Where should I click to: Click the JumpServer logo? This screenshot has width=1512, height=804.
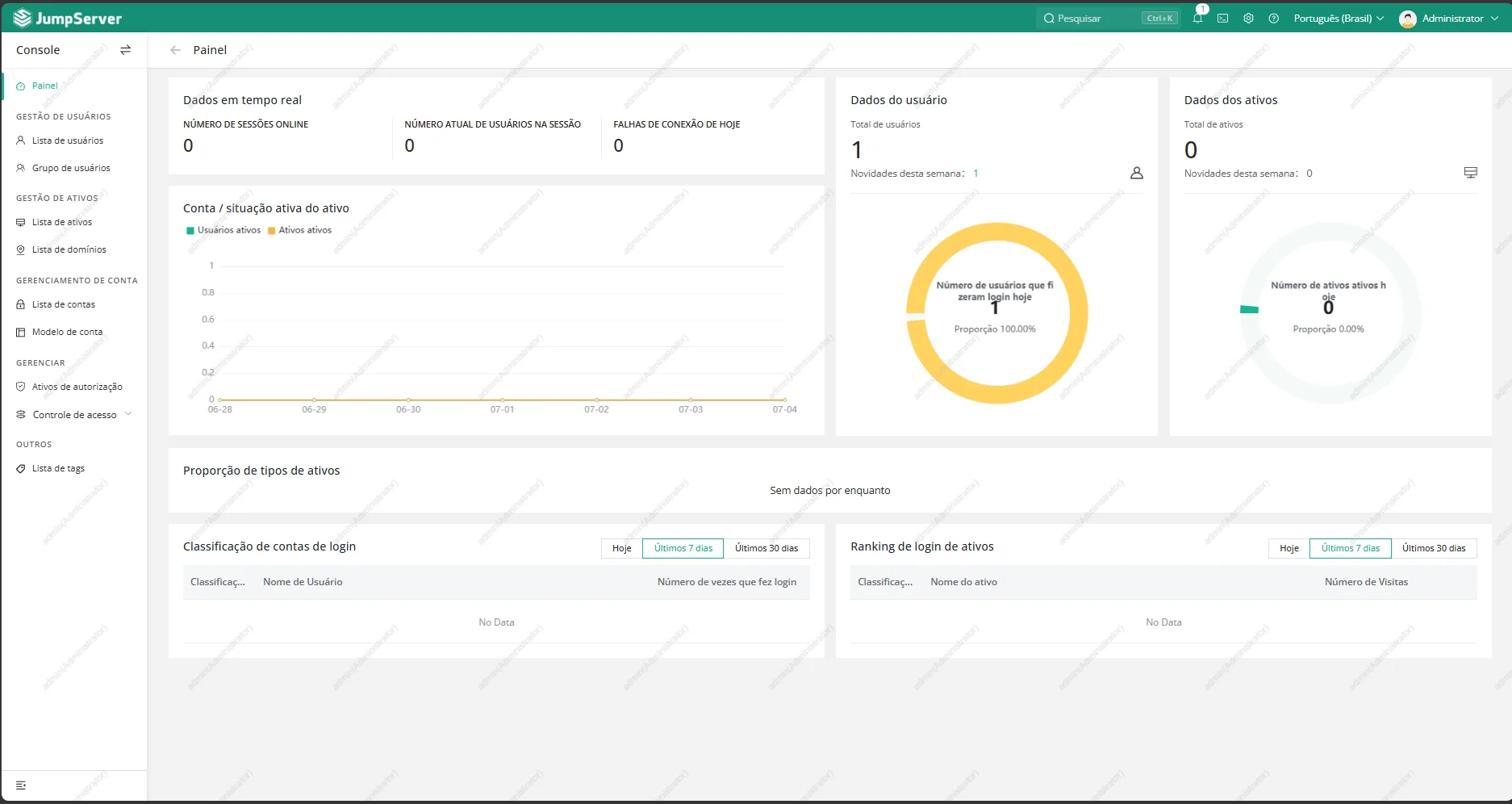tap(68, 18)
